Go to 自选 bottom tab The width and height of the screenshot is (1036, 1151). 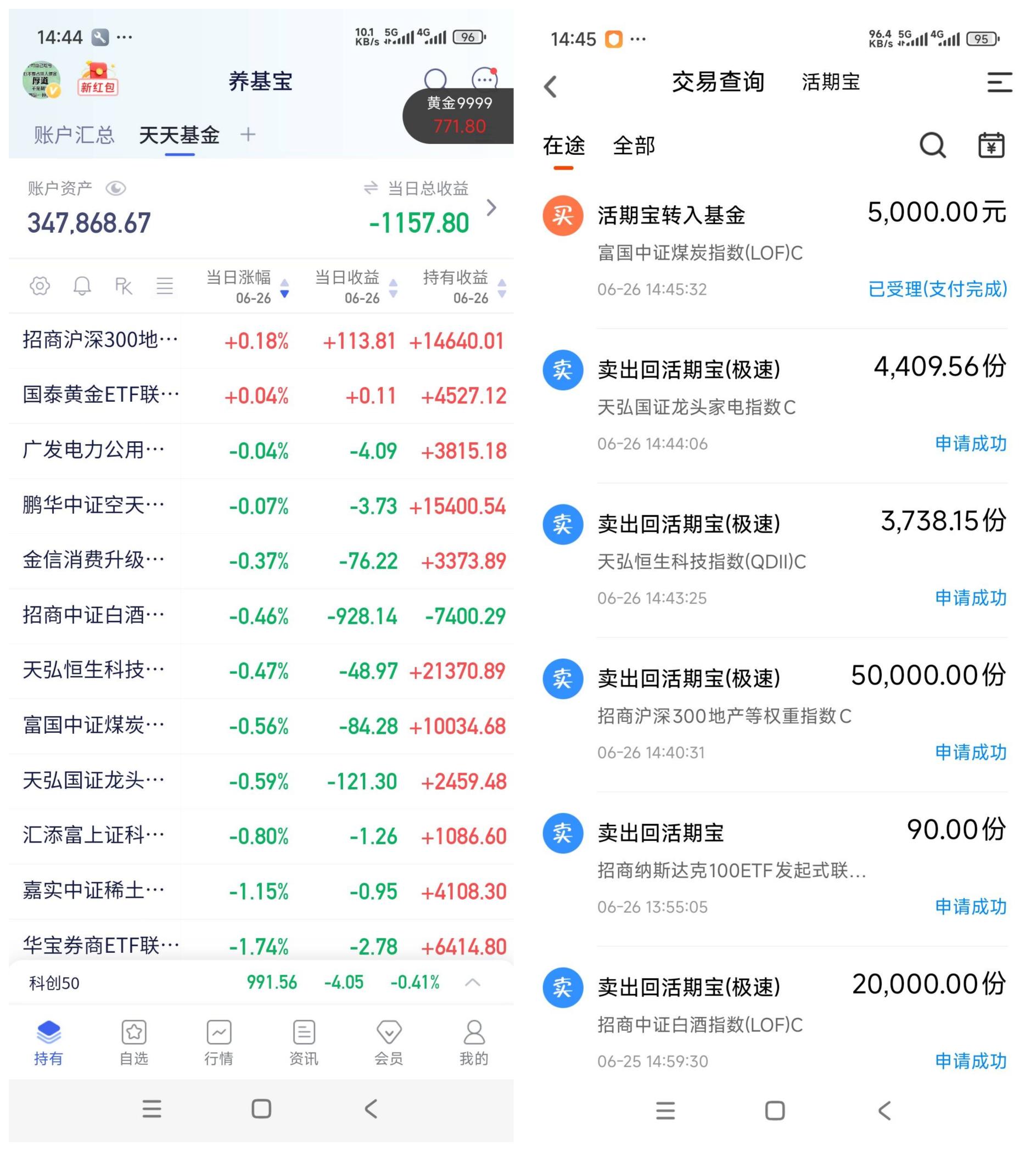coord(134,1042)
